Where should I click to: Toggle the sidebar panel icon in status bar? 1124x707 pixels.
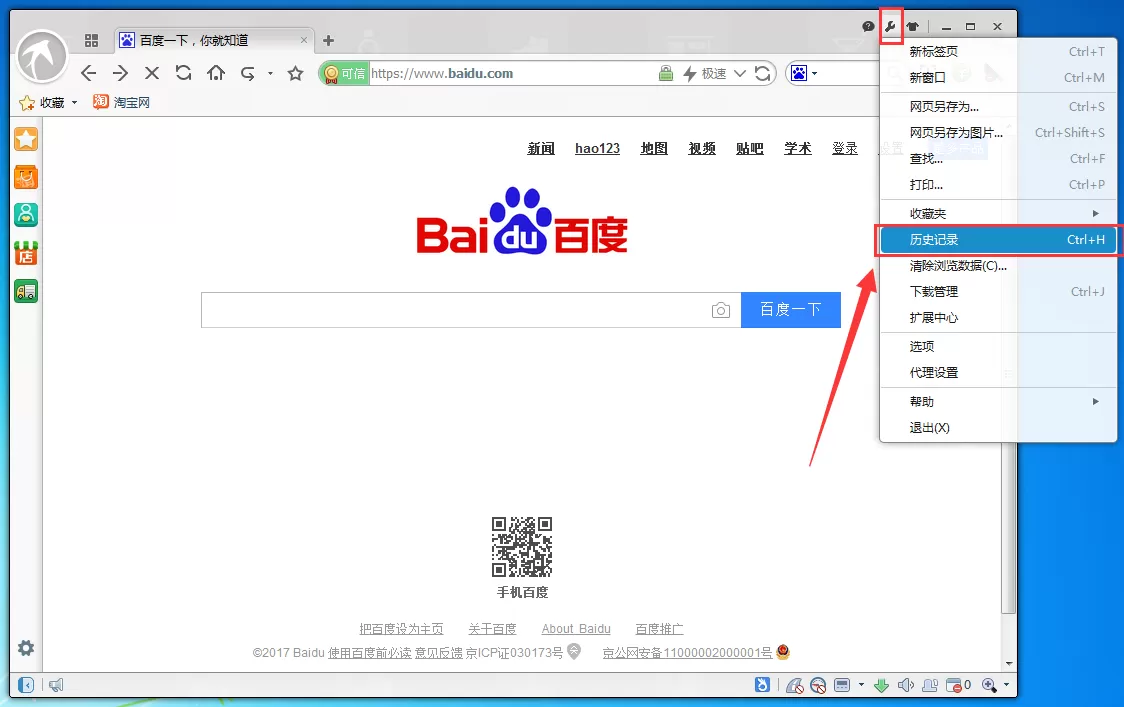point(26,685)
